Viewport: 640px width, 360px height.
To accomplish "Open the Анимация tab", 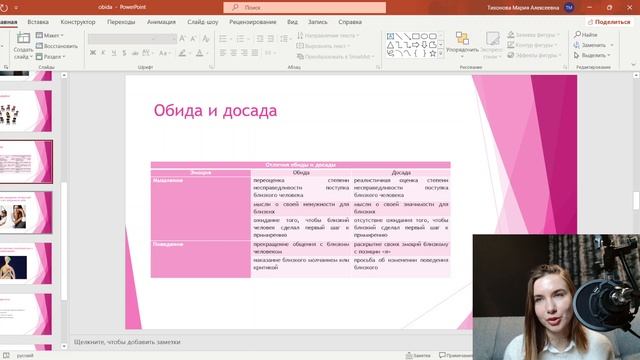I will (x=161, y=22).
